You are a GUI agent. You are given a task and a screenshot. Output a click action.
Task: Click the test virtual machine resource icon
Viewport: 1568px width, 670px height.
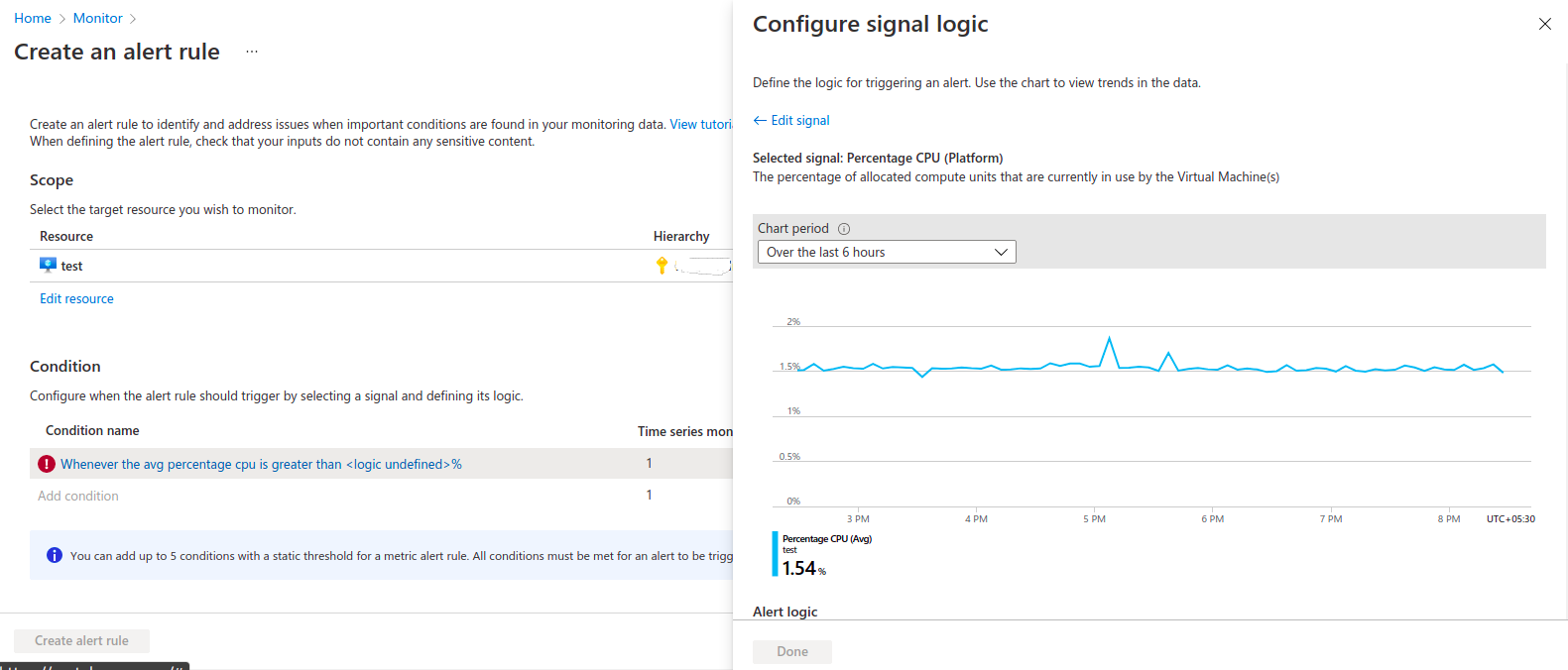(48, 265)
